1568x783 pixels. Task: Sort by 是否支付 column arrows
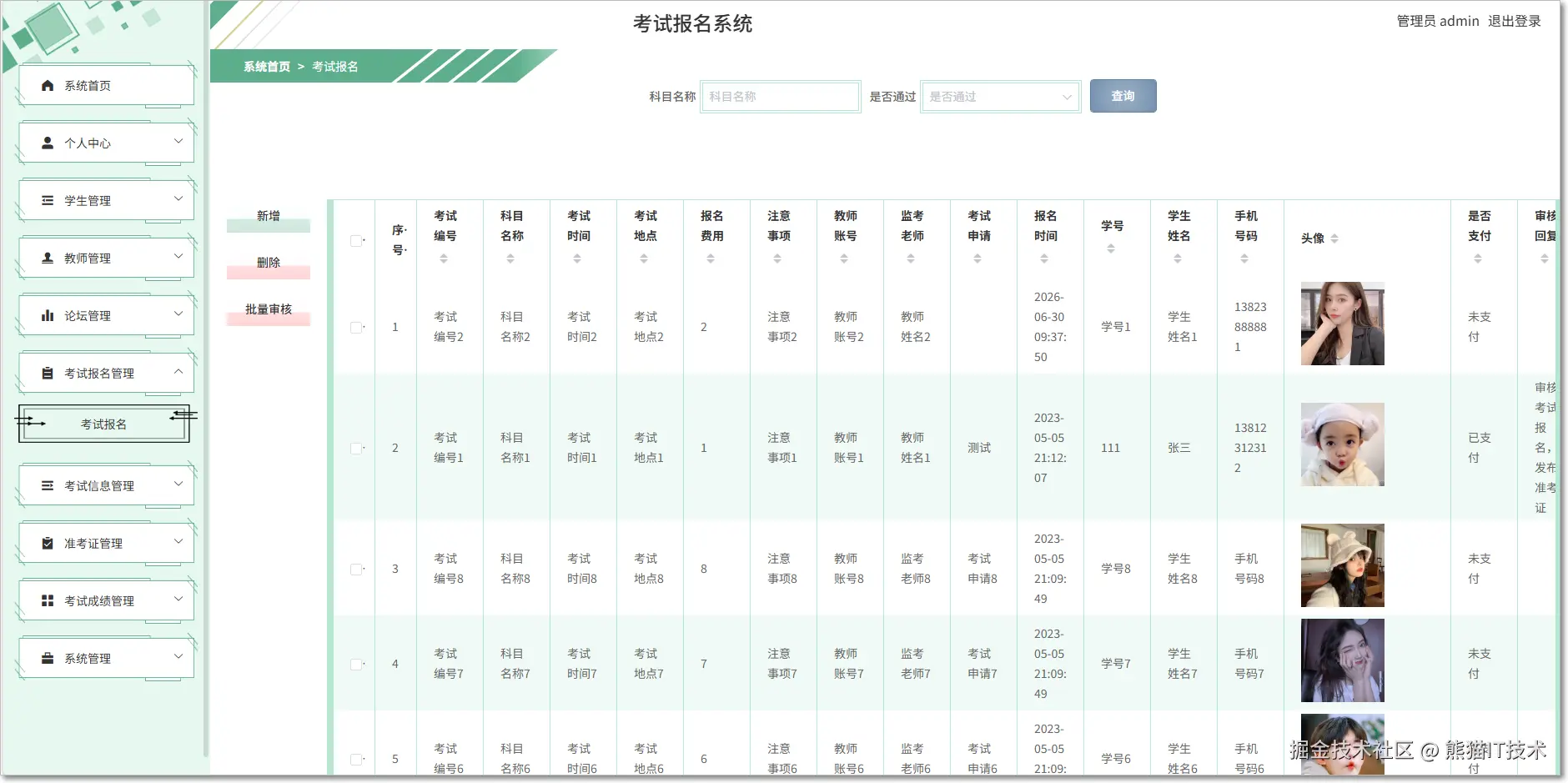click(x=1478, y=258)
